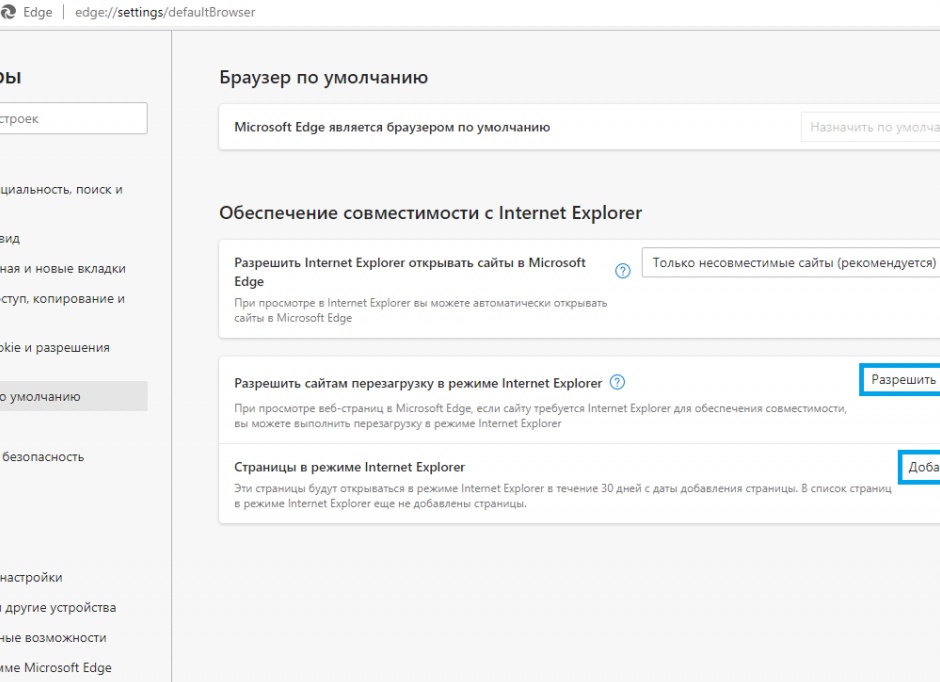Focus the settings search field in the sidebar
Screen dimensions: 940x682
click(73, 118)
